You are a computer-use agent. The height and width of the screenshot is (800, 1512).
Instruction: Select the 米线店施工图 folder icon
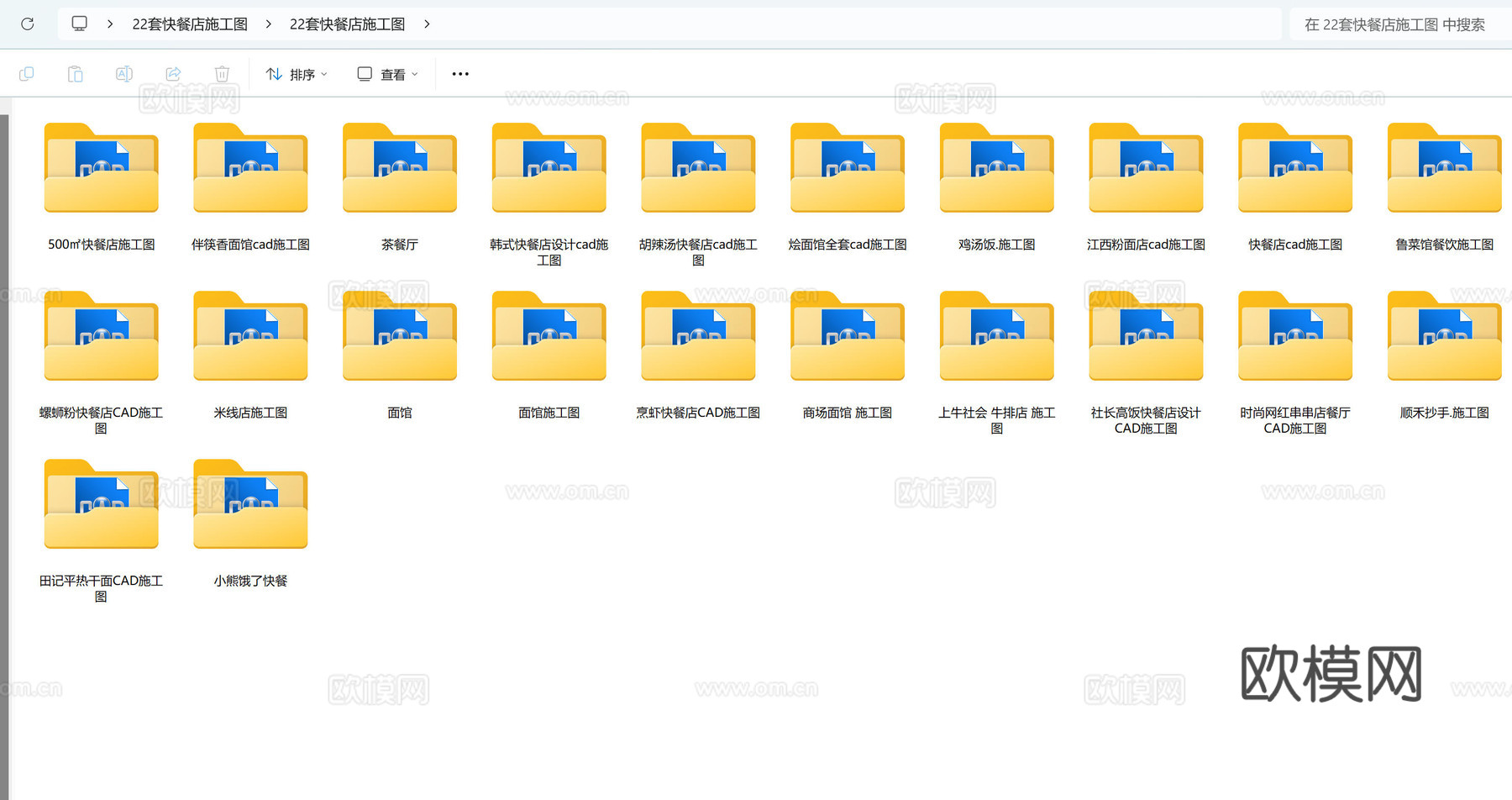[x=250, y=336]
